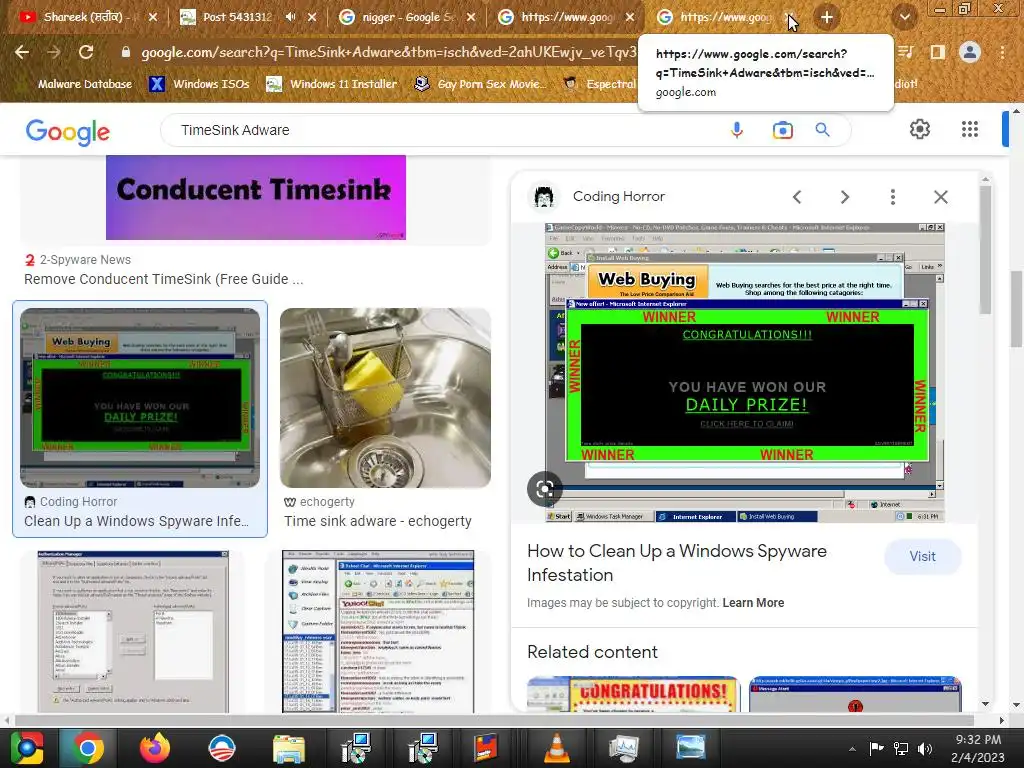
Task: Close the Shareek YouTube tab
Action: click(x=153, y=17)
